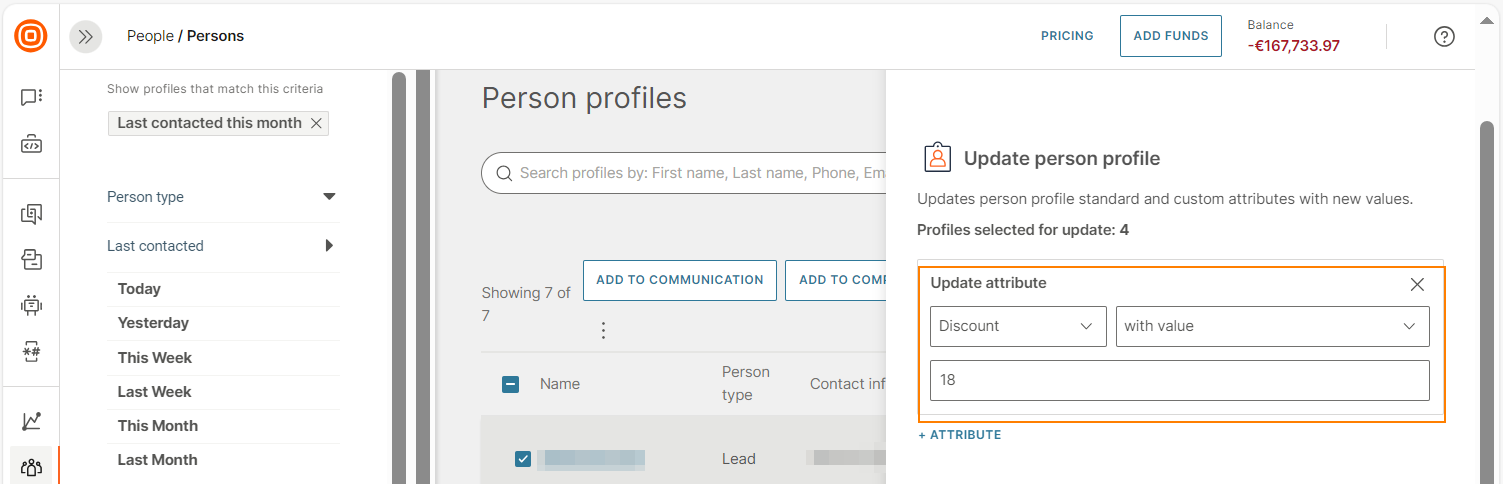Open the Discount attribute dropdown
Screen dimensions: 1503x484
(1017, 326)
